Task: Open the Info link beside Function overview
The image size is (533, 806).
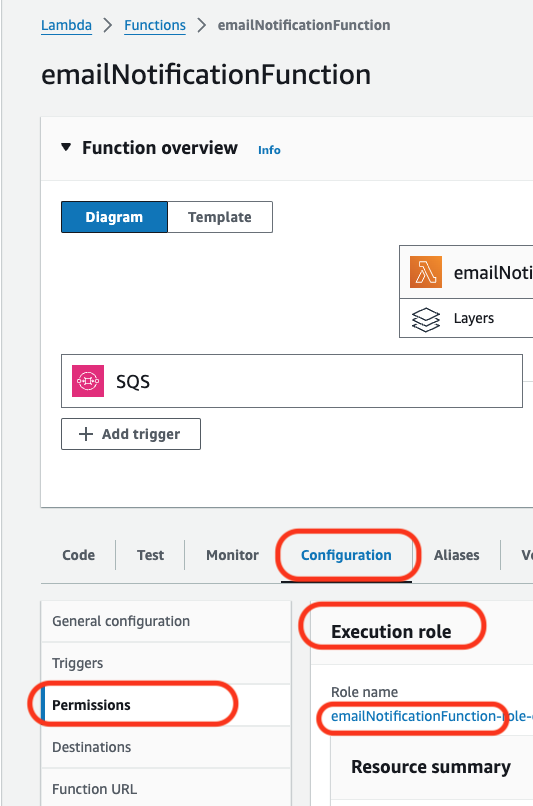Action: click(x=269, y=150)
